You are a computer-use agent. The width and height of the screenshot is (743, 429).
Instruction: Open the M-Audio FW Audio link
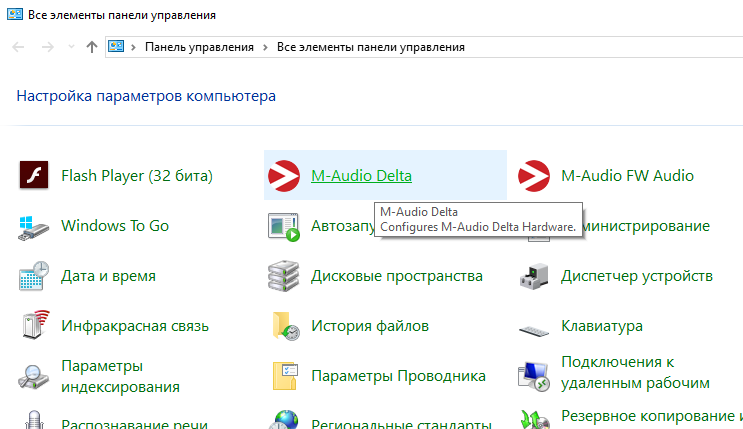[x=627, y=176]
